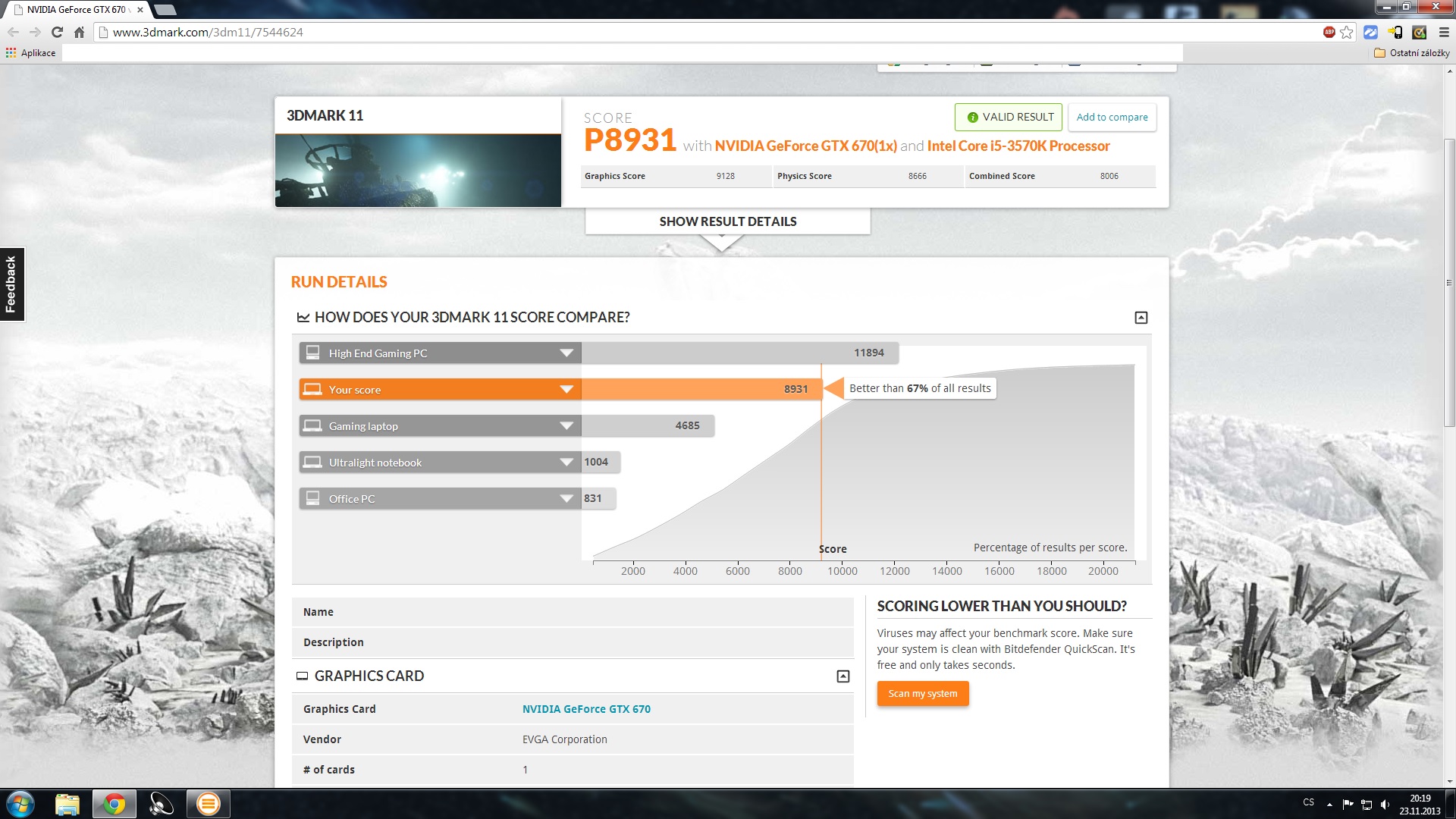Image resolution: width=1456 pixels, height=819 pixels.
Task: Open the NVIDIA GeForce GTX 670(1x) score link
Action: tap(805, 146)
